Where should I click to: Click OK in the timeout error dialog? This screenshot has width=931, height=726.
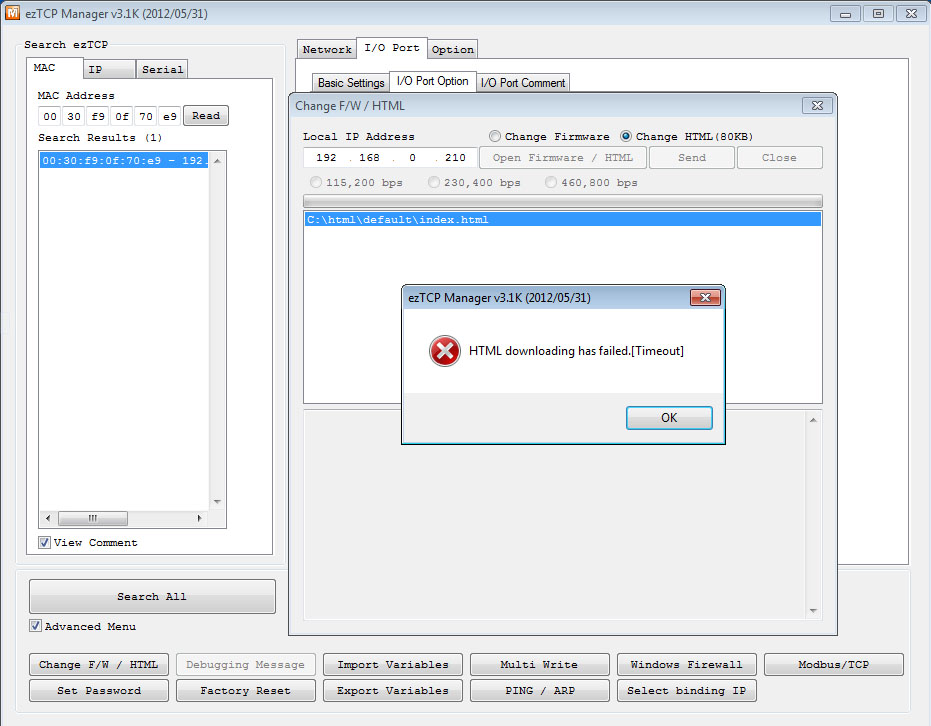coord(669,418)
